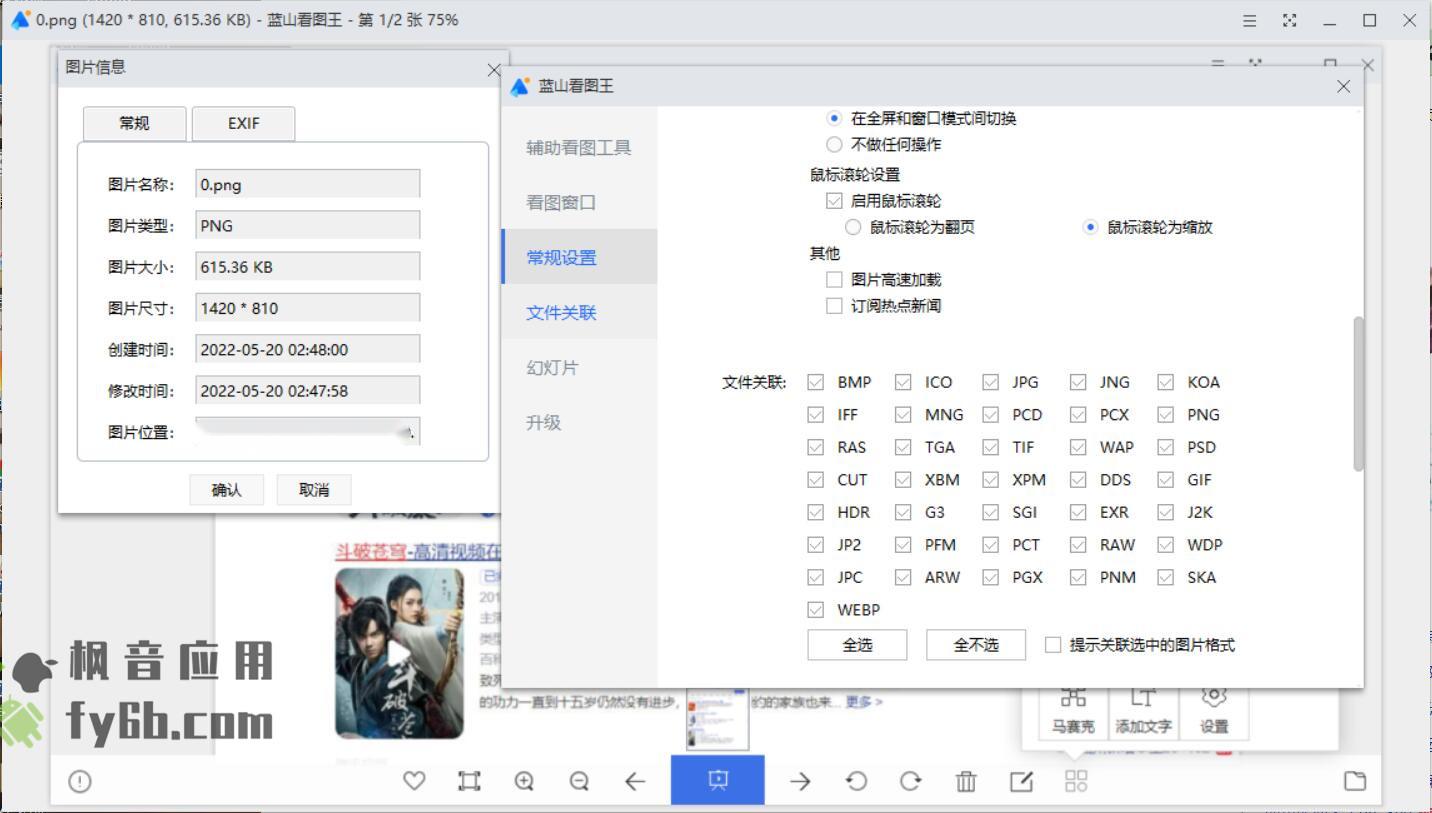Close the 图片信息 dialog
Viewport: 1432px width, 813px height.
coord(494,69)
